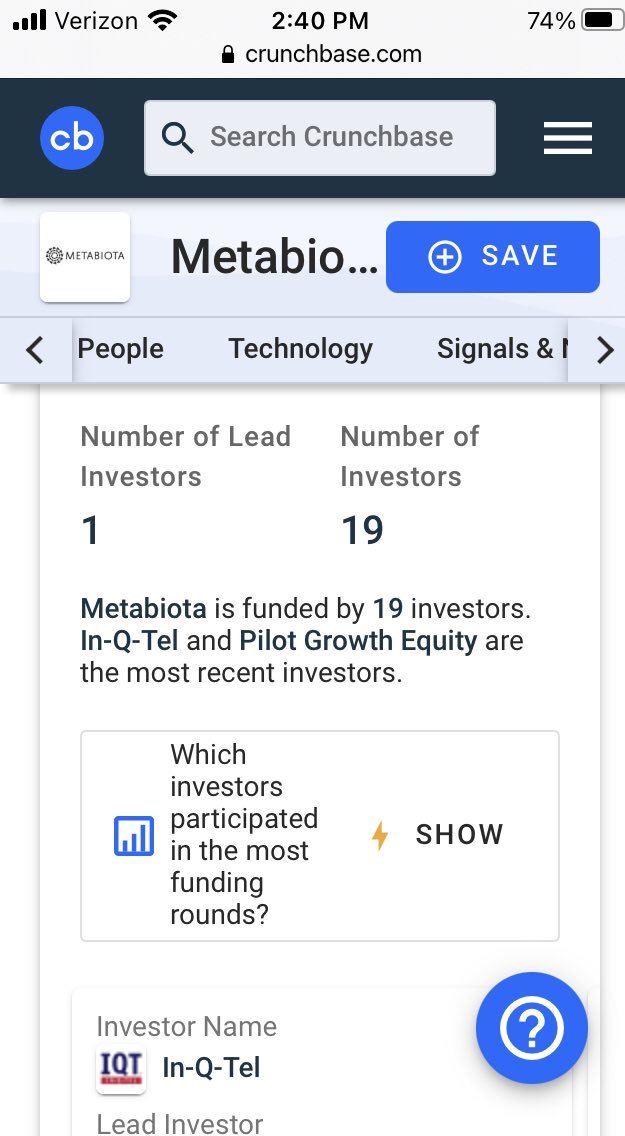
Task: Open the Signals & News tab
Action: pos(500,349)
